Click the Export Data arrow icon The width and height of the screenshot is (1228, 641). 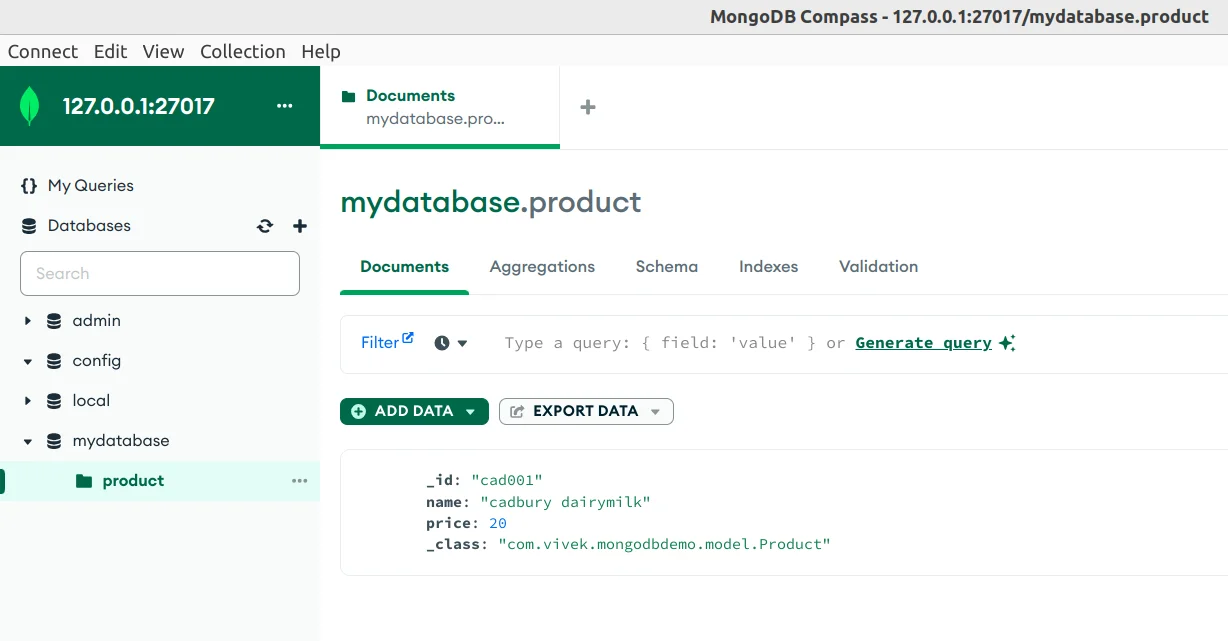(x=517, y=411)
